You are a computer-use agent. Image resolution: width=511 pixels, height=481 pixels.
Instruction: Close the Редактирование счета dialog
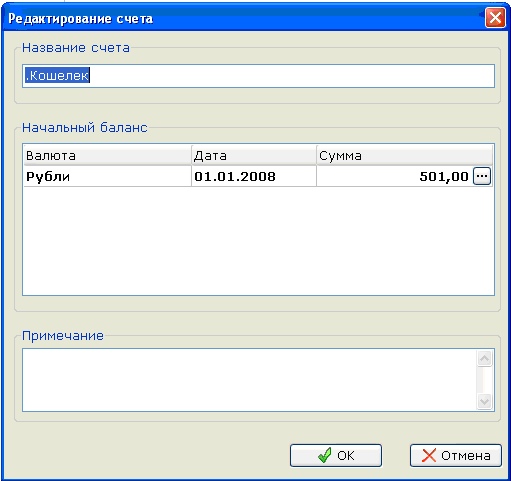pos(495,18)
